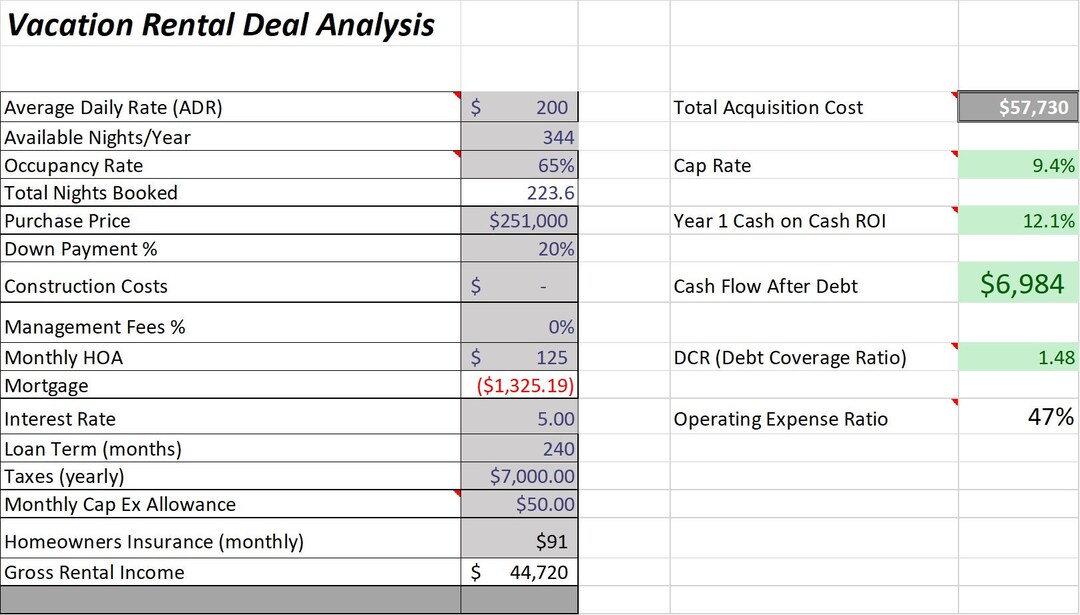Open the comment on Total Acquisition Cost
Viewport: 1080px width, 615px height.
[x=1018, y=107]
